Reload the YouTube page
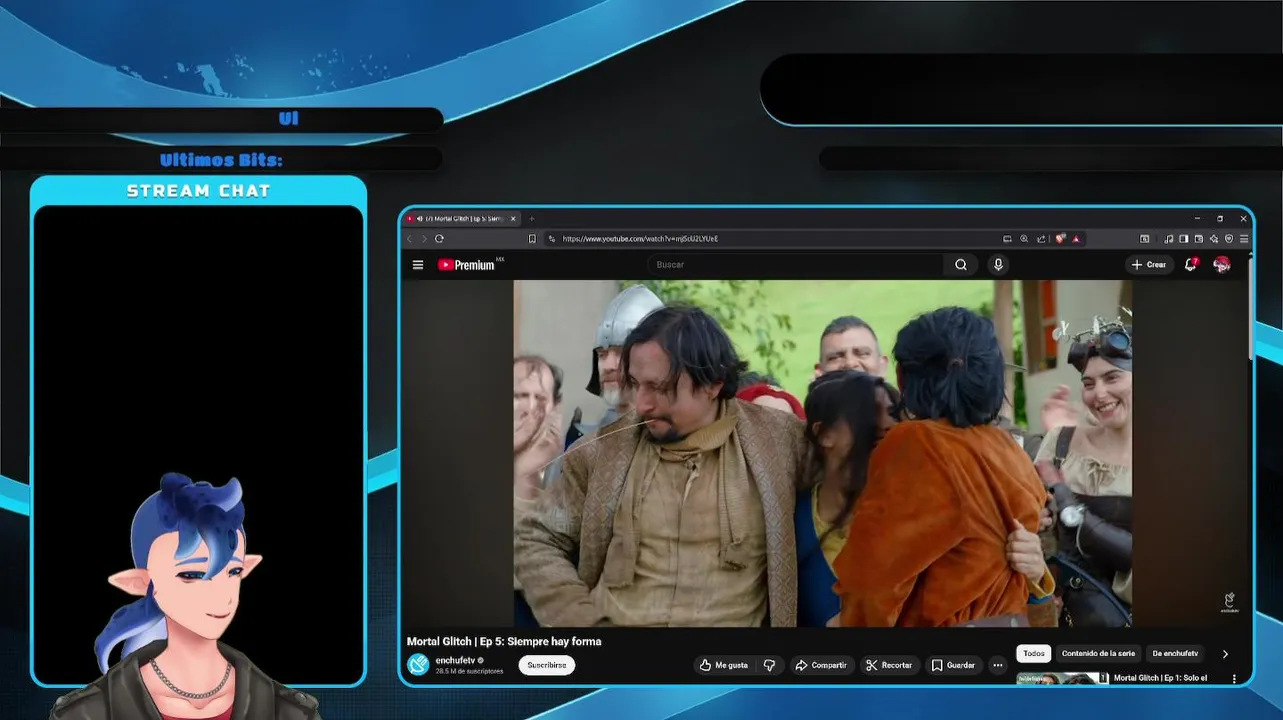Screen dimensions: 1283x720 coord(439,239)
